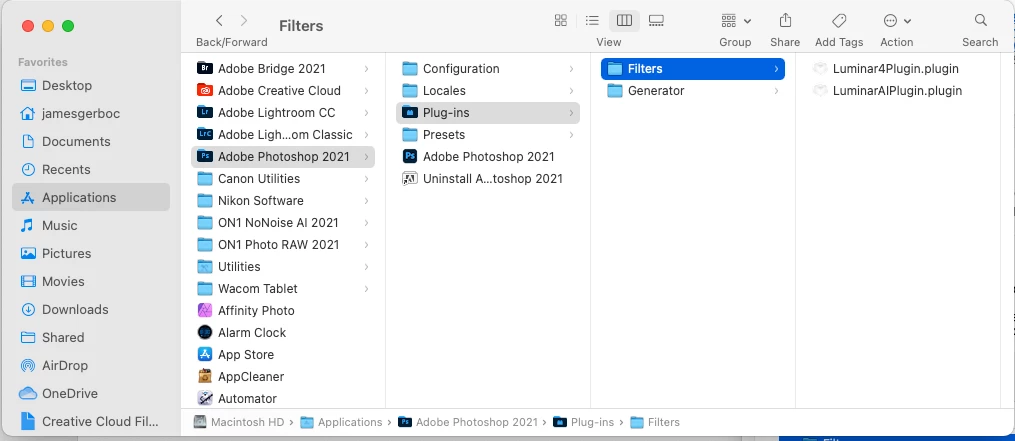Click Applications in the path bar
The height and width of the screenshot is (441, 1015).
(342, 422)
